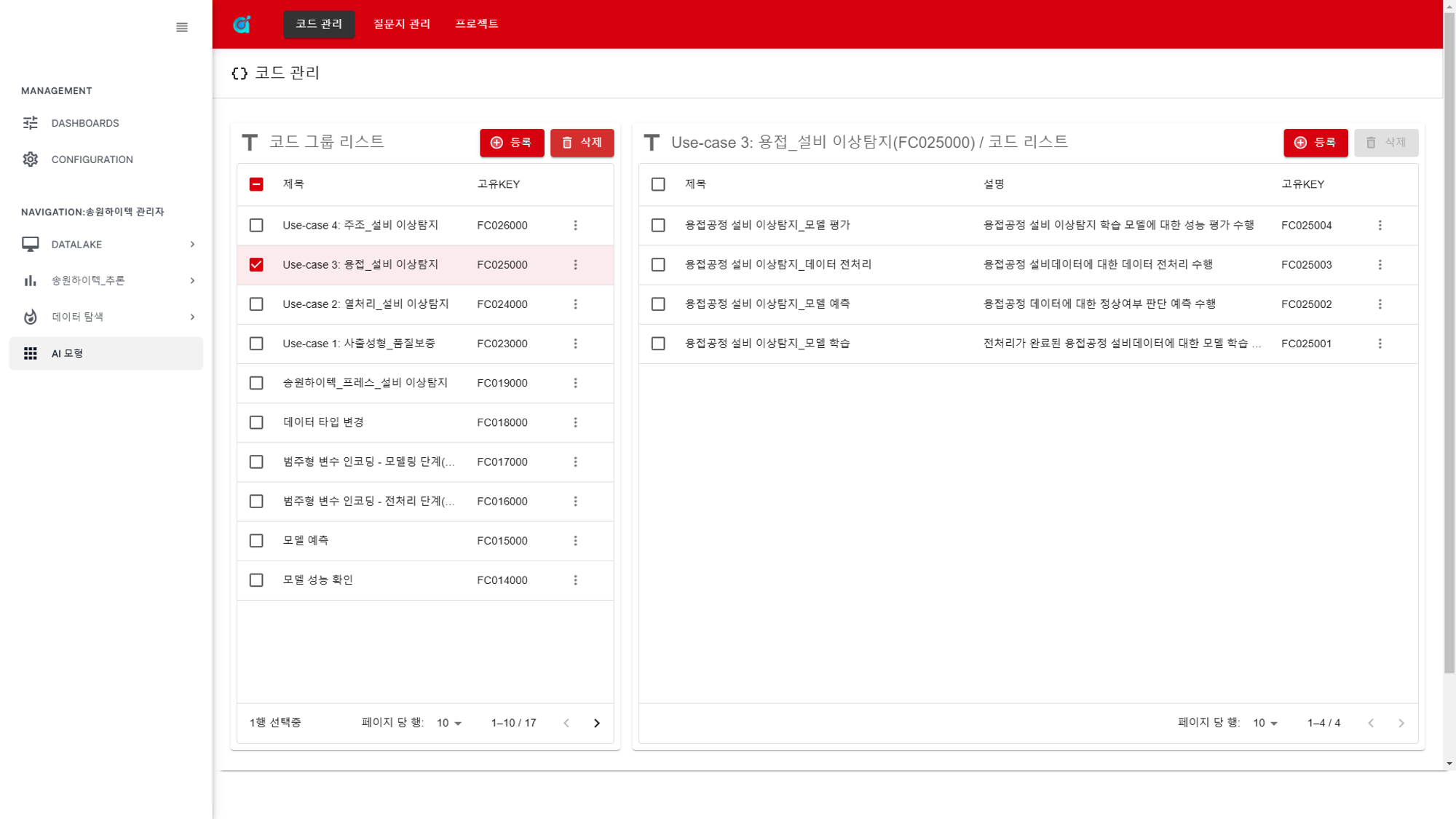Open more options for Use-case 4 row
The image size is (1456, 819).
pos(575,226)
